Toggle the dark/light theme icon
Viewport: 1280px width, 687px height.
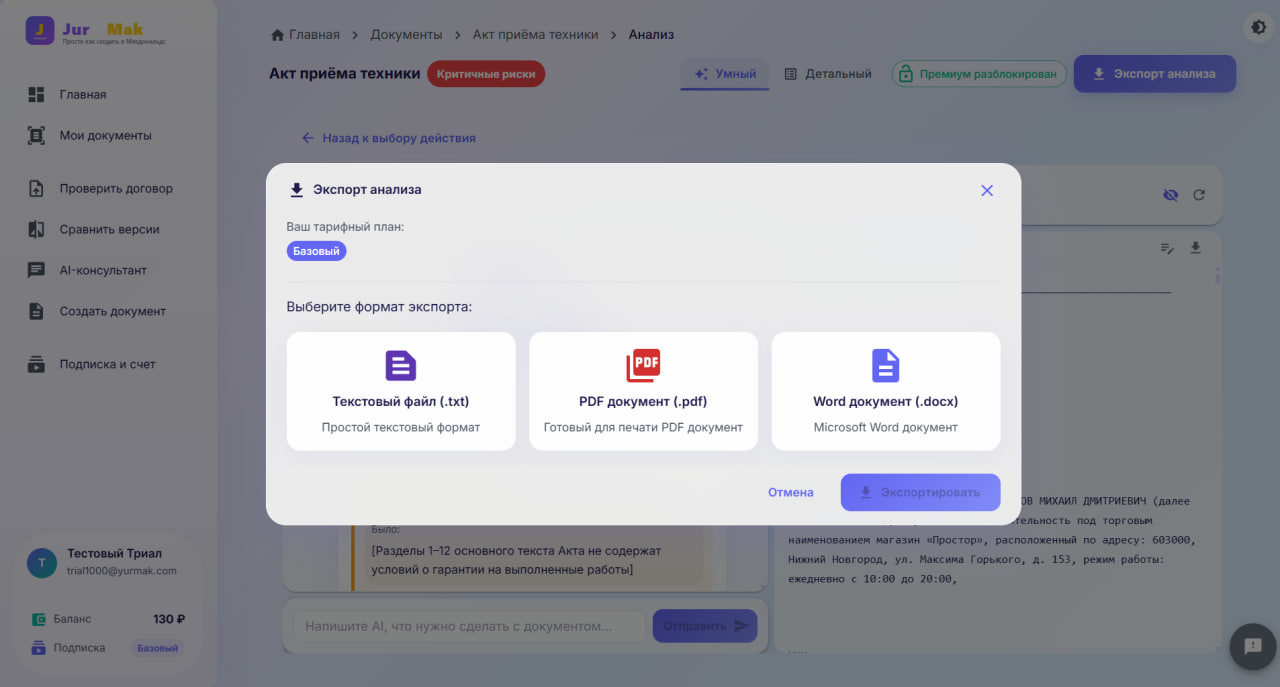[x=1258, y=28]
